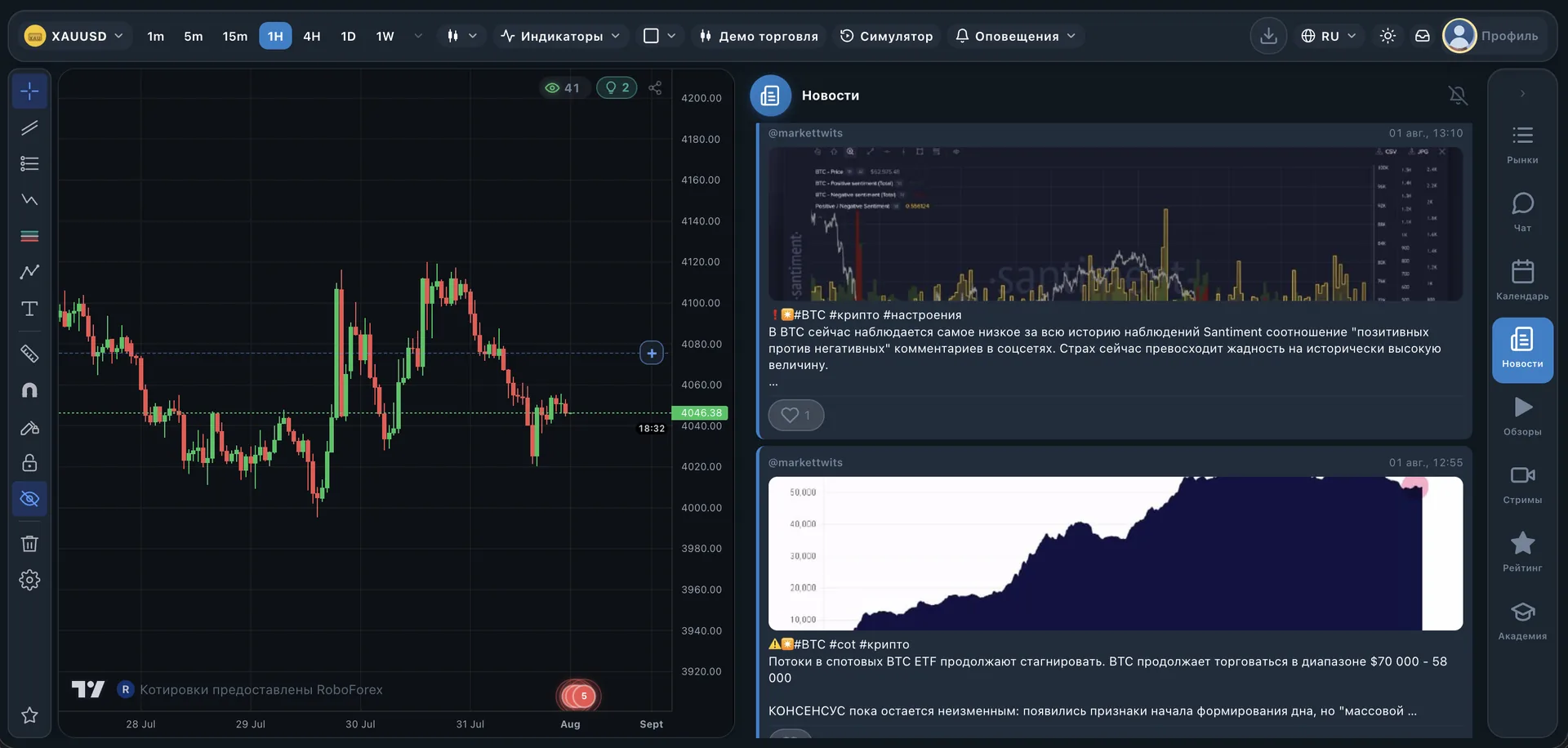Mute news notifications bell

1458,96
